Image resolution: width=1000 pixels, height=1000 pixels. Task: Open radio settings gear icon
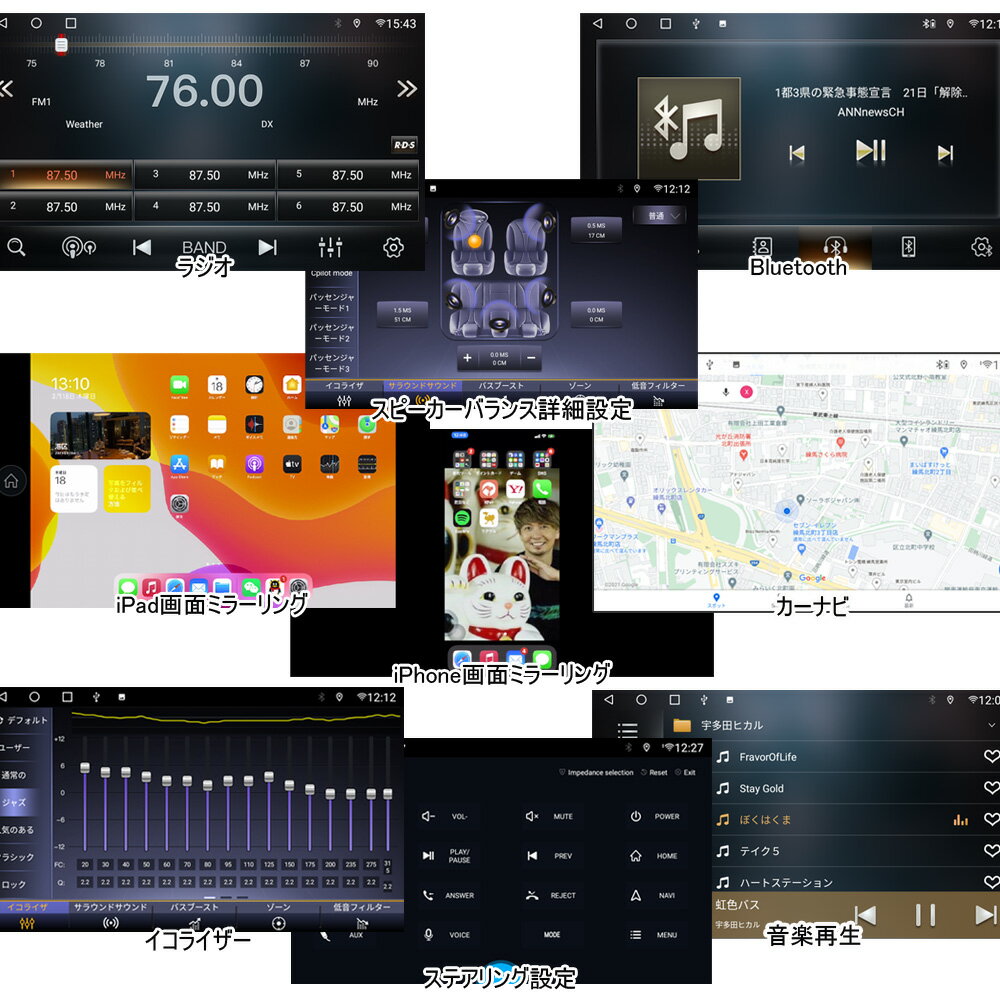[x=393, y=247]
